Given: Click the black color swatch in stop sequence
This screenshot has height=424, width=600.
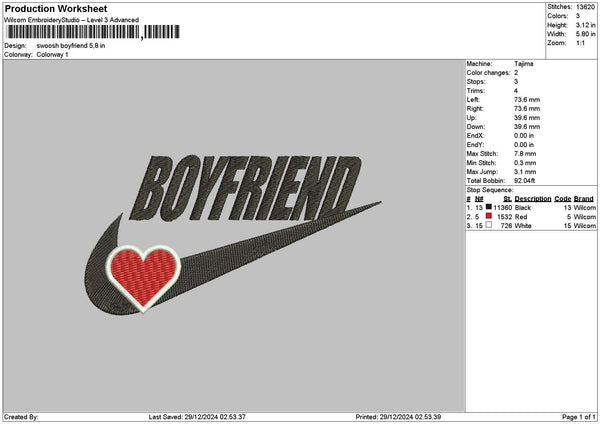Looking at the screenshot, I should click(489, 207).
